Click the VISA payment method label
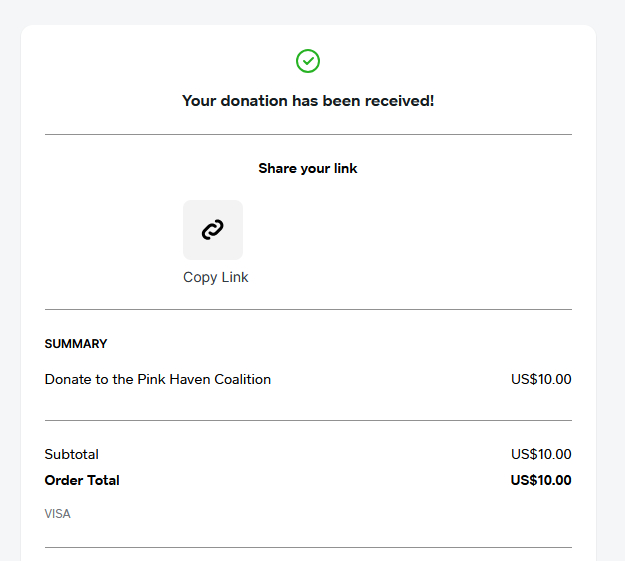Screen dimensions: 625x561 pyautogui.click(x=58, y=514)
